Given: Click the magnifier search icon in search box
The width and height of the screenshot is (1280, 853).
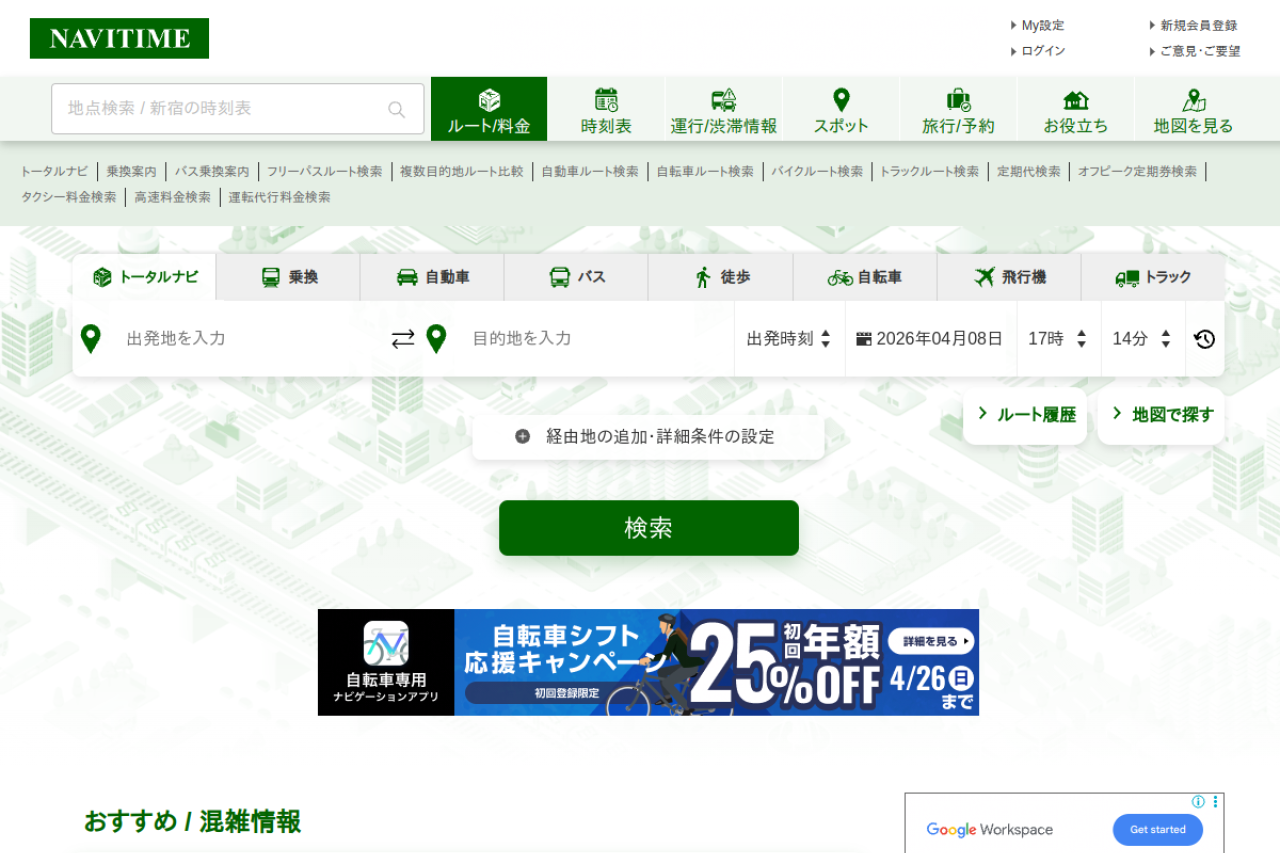Looking at the screenshot, I should pyautogui.click(x=397, y=109).
